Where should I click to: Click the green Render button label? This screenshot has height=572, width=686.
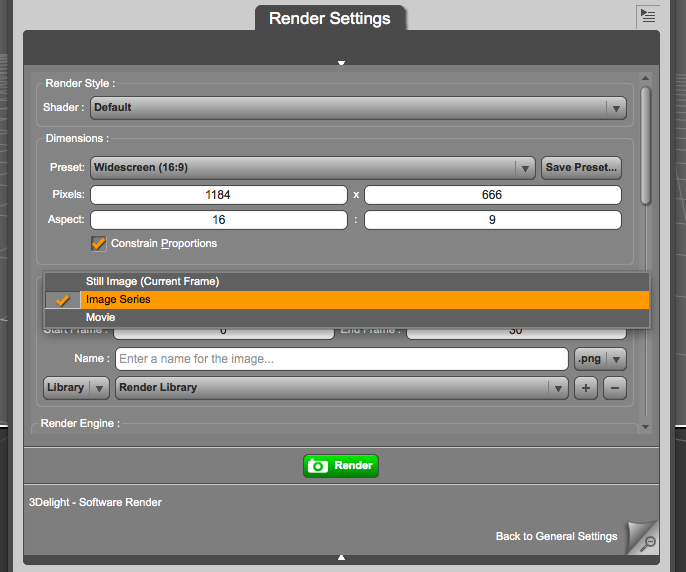354,465
